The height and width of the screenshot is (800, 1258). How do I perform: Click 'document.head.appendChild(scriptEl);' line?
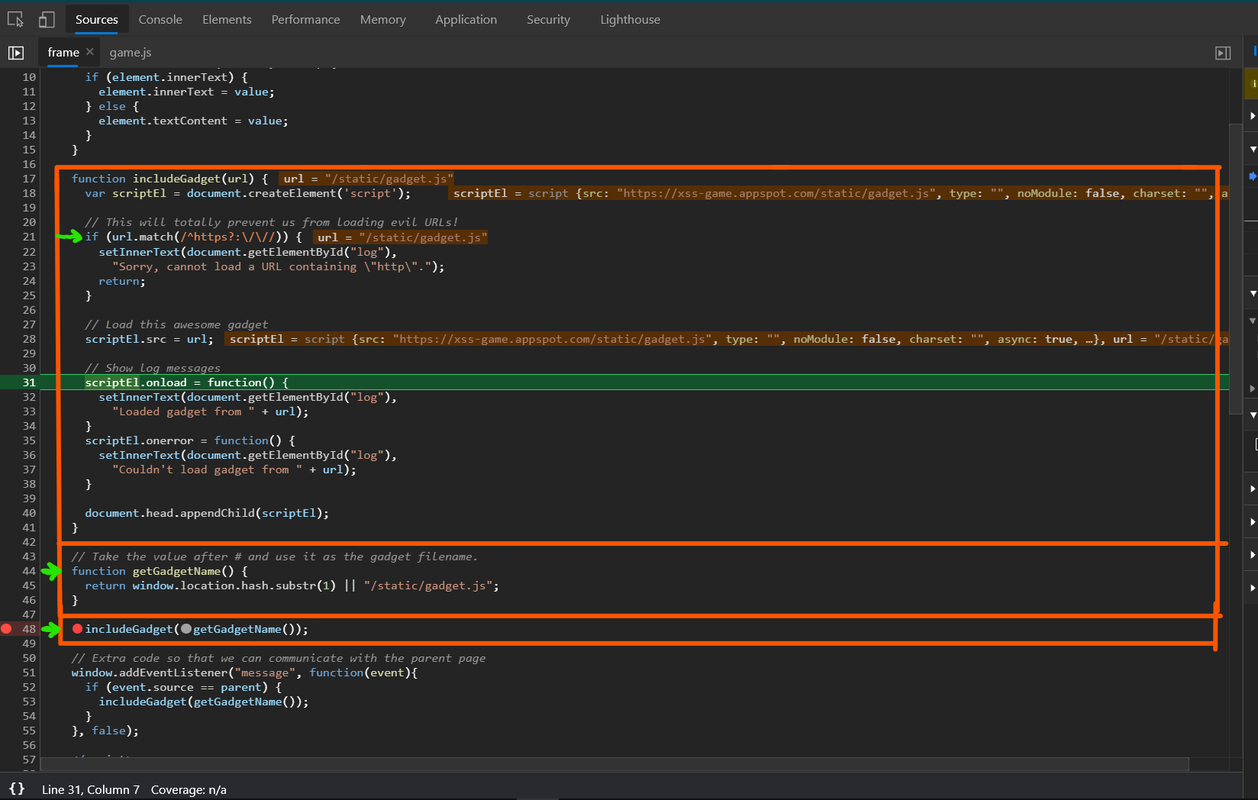[x=207, y=513]
